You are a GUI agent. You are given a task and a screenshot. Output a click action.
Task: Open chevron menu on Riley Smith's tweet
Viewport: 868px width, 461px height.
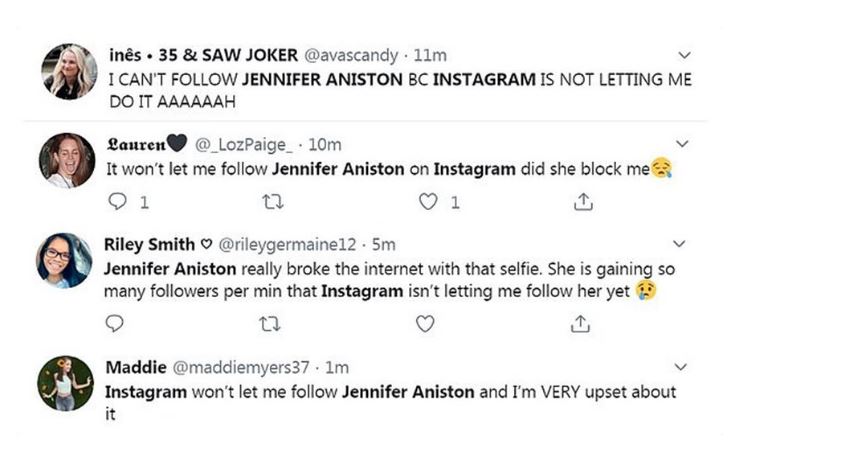(x=680, y=244)
